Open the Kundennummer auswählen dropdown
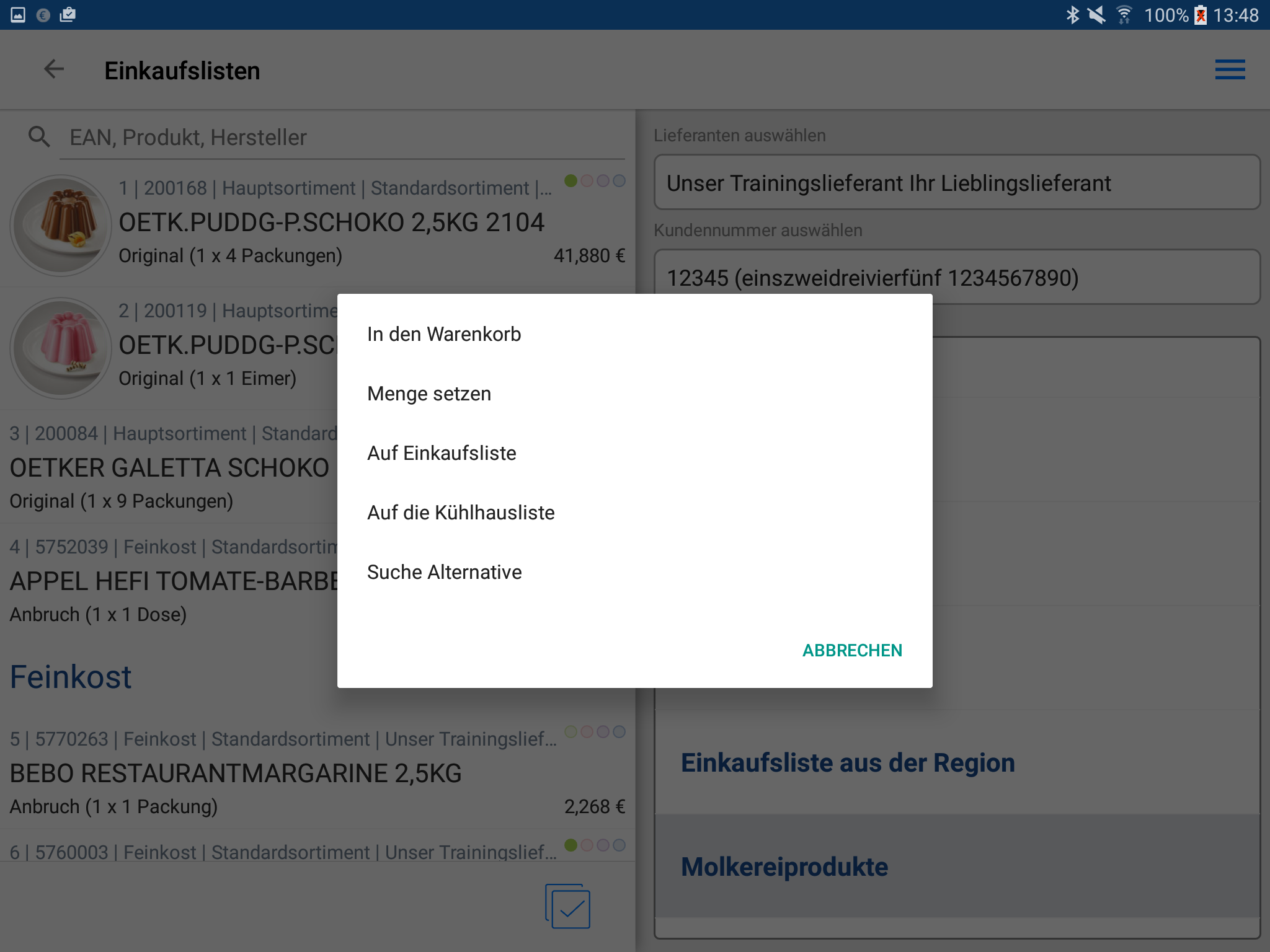This screenshot has width=1270, height=952. [x=956, y=278]
